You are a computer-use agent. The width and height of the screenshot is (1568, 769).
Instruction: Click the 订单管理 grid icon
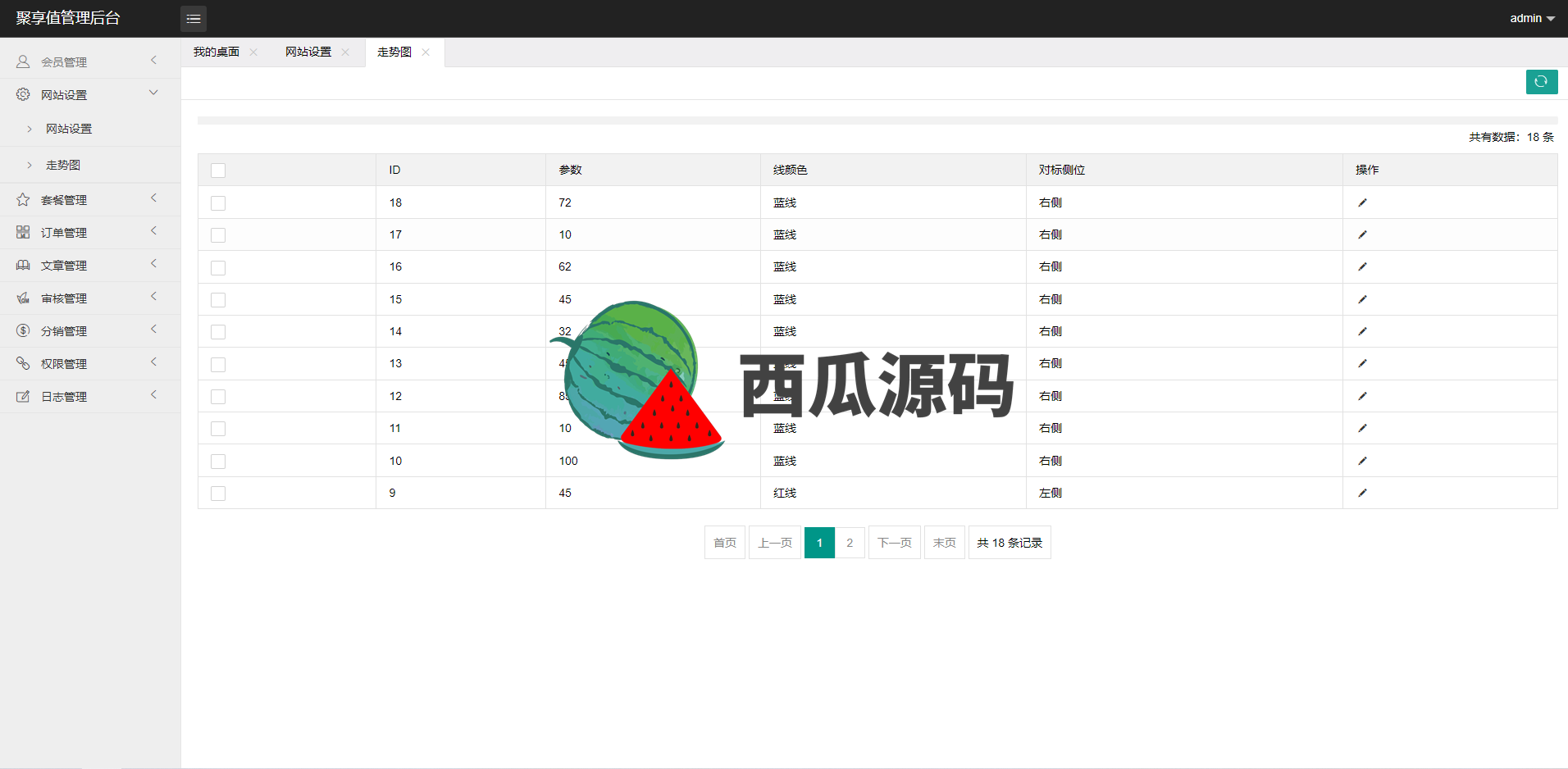pyautogui.click(x=23, y=232)
